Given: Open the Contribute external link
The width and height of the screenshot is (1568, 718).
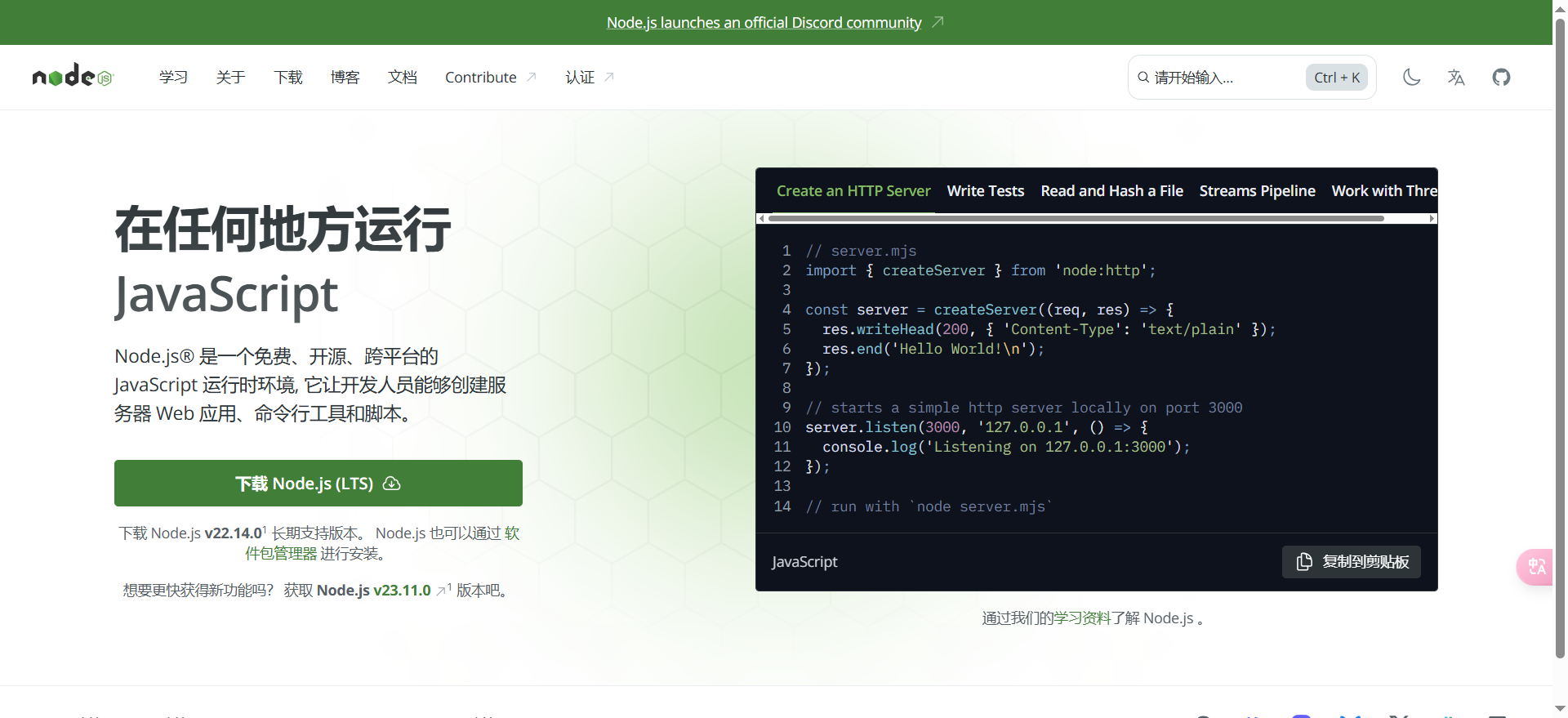Looking at the screenshot, I should [x=490, y=78].
